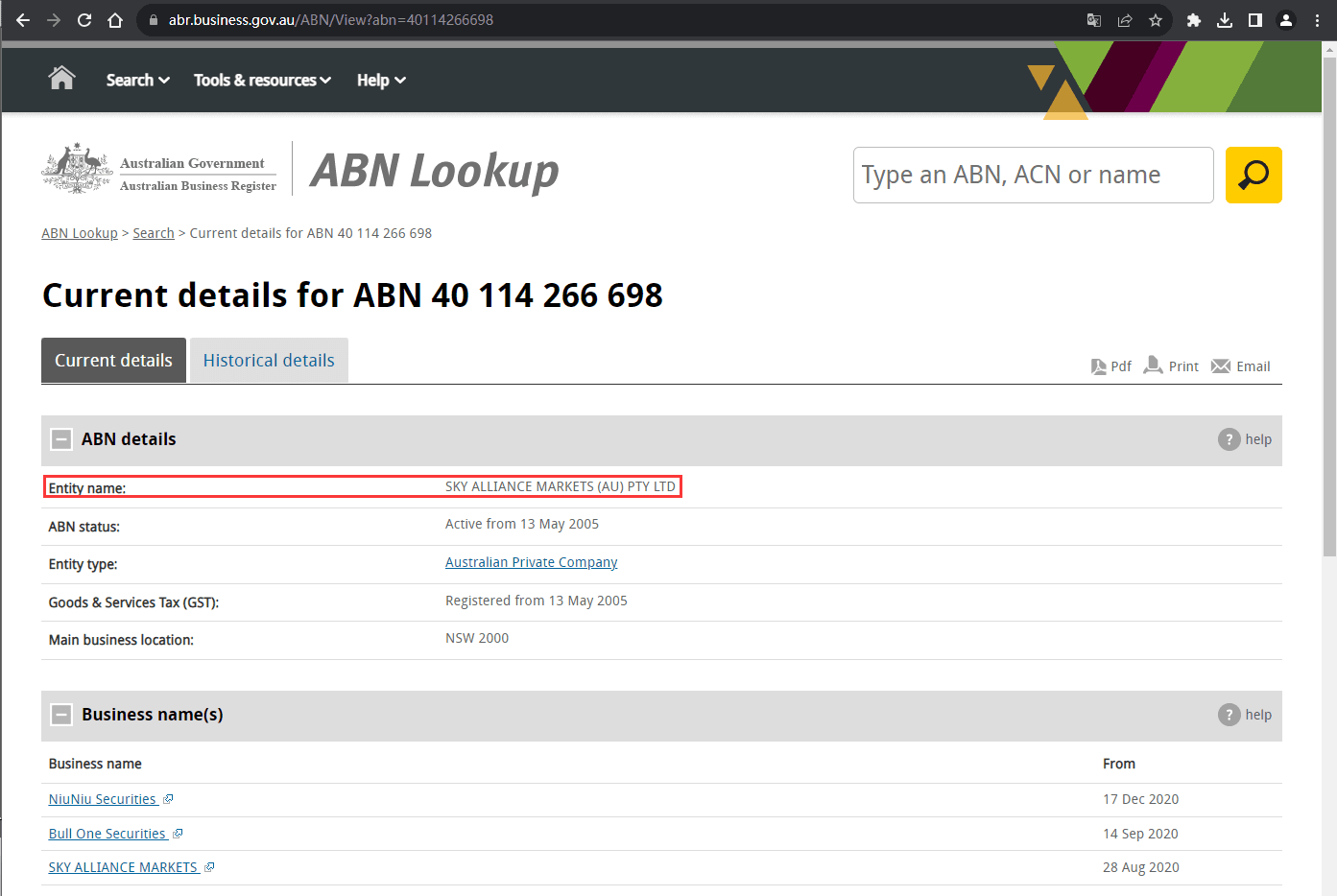
Task: Open the translate page icon
Action: (1093, 20)
